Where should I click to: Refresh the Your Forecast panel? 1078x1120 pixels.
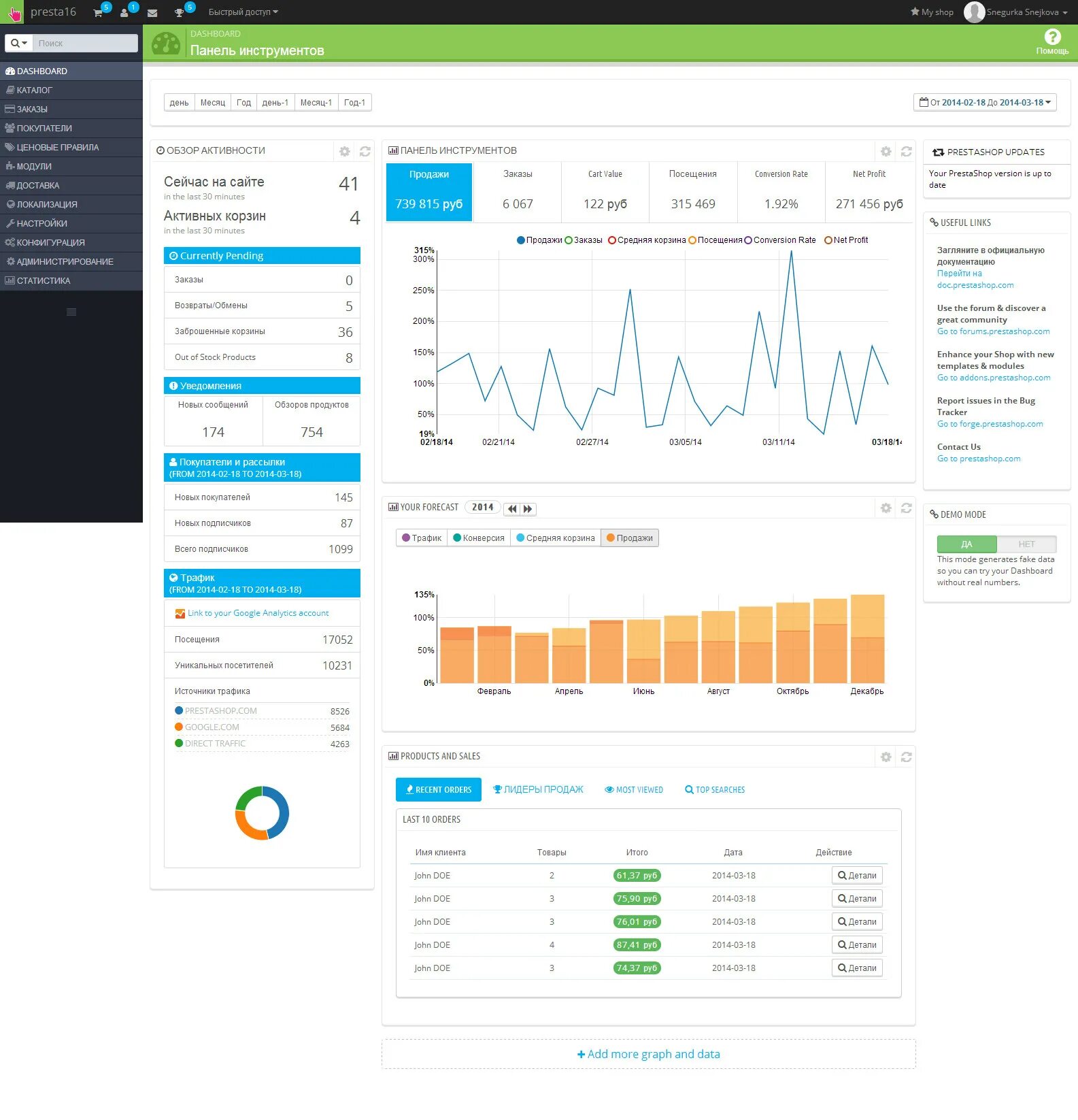[x=907, y=508]
